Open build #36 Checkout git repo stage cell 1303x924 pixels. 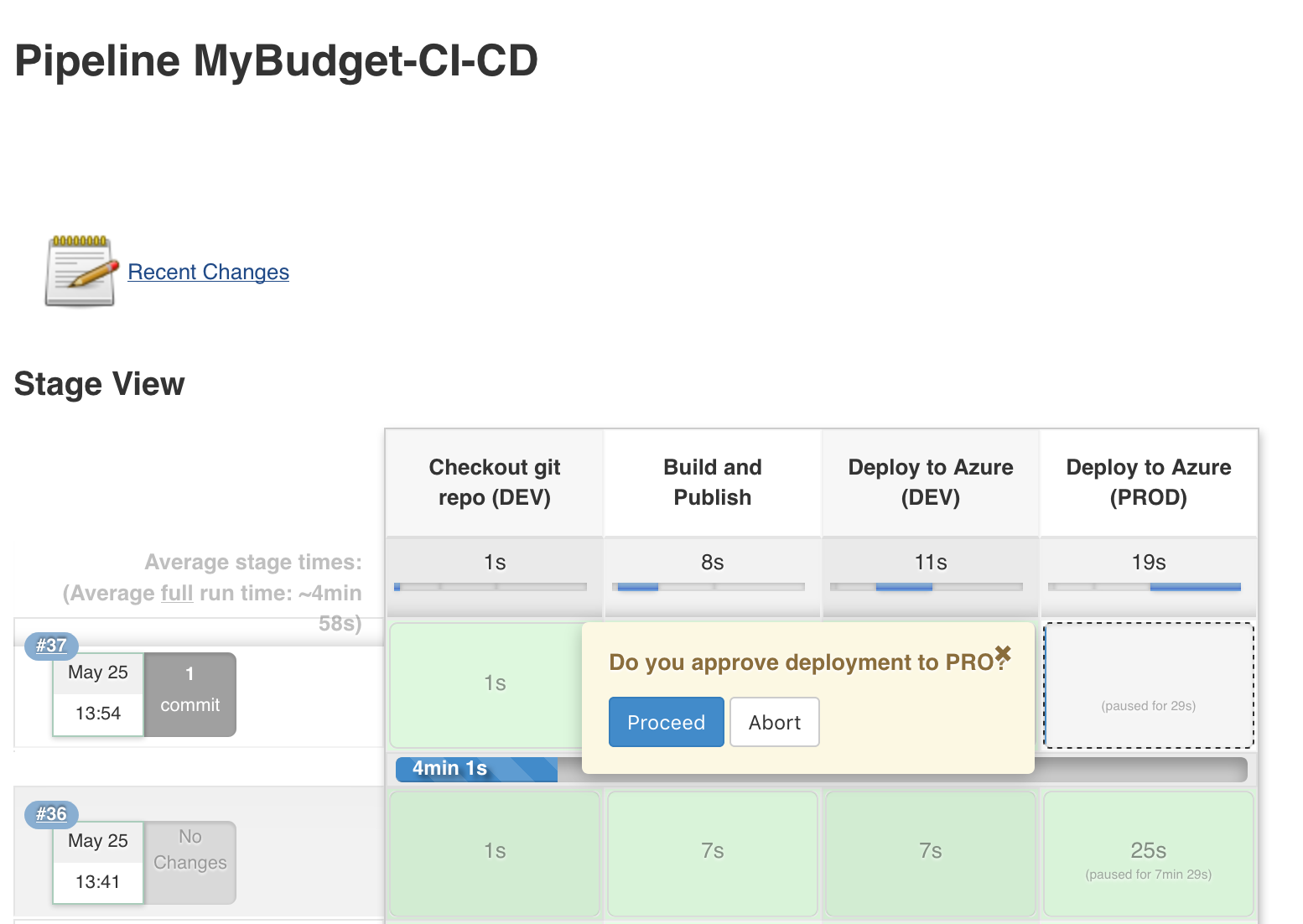click(495, 854)
